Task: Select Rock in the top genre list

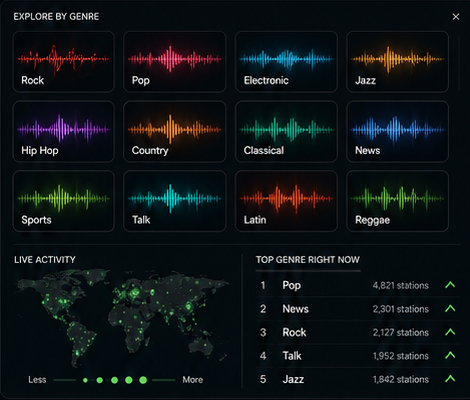Action: click(294, 332)
